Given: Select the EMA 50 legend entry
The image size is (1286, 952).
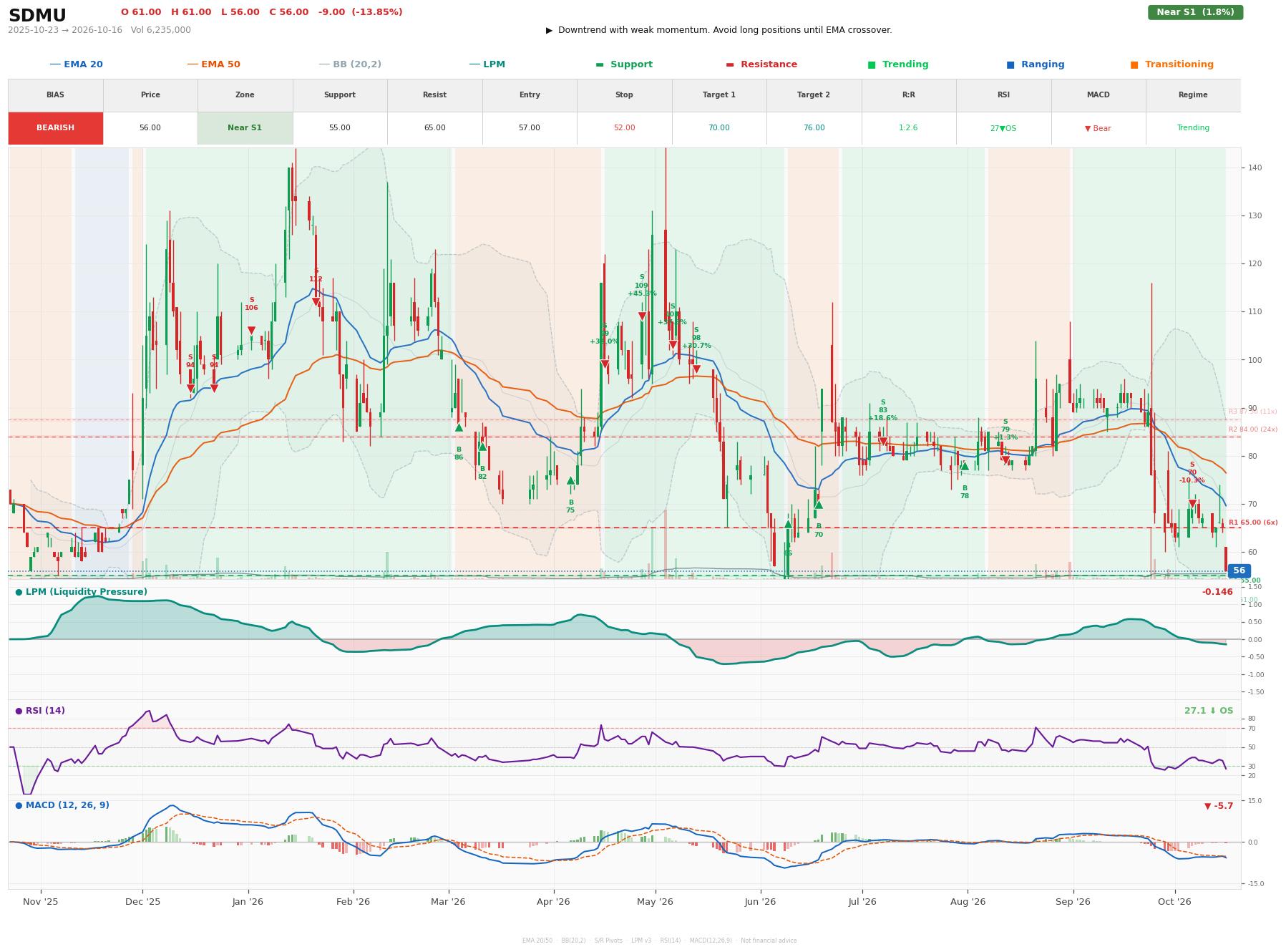Looking at the screenshot, I should pos(213,64).
